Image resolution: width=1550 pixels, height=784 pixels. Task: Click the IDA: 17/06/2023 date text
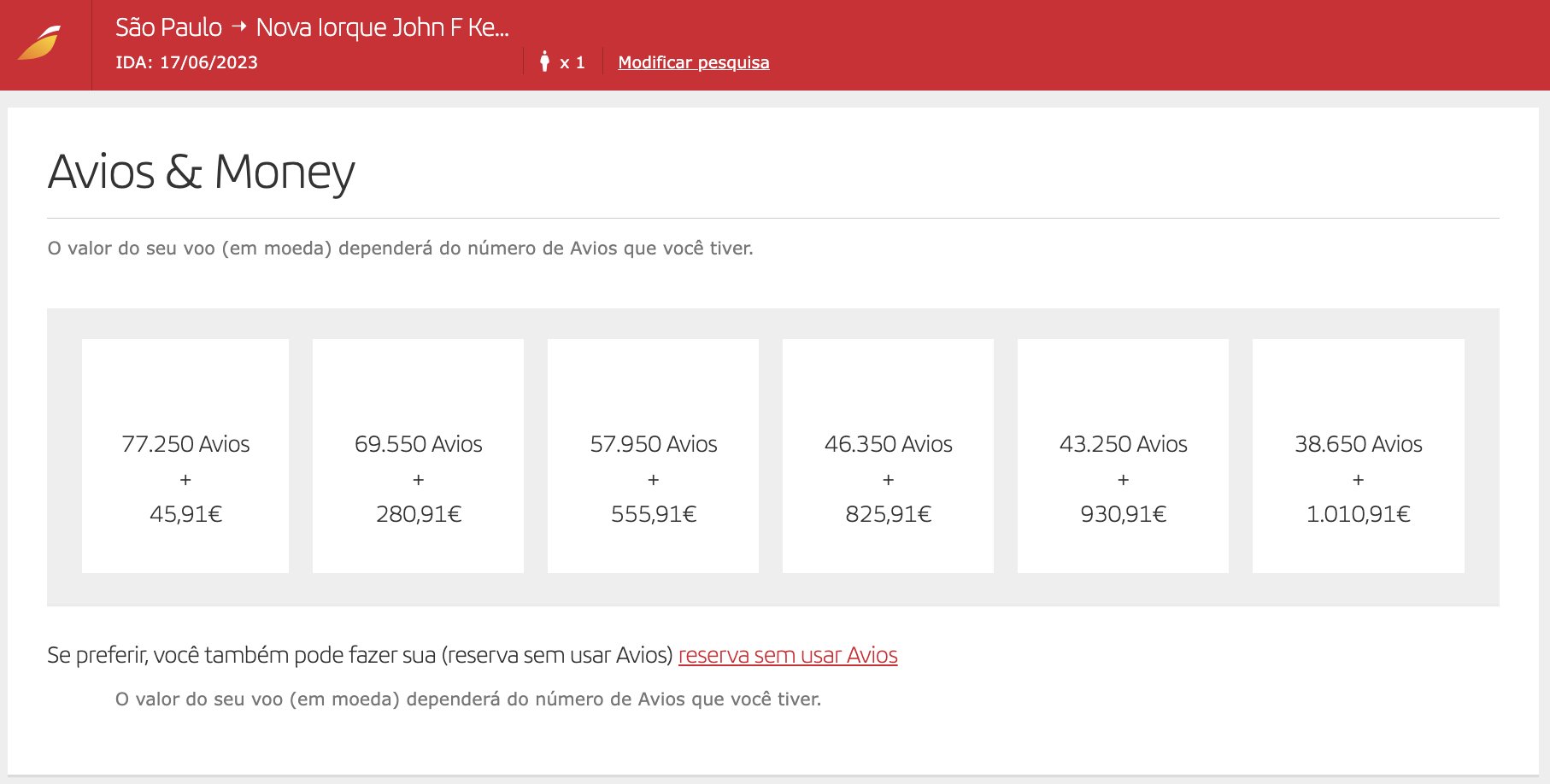click(186, 62)
